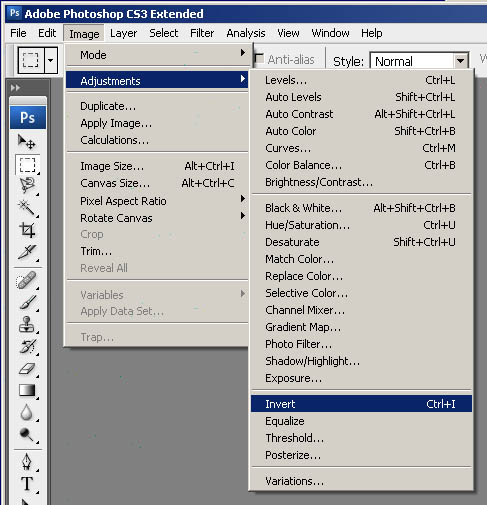The width and height of the screenshot is (487, 505).
Task: Select the Horizontal Type tool
Action: (x=27, y=484)
